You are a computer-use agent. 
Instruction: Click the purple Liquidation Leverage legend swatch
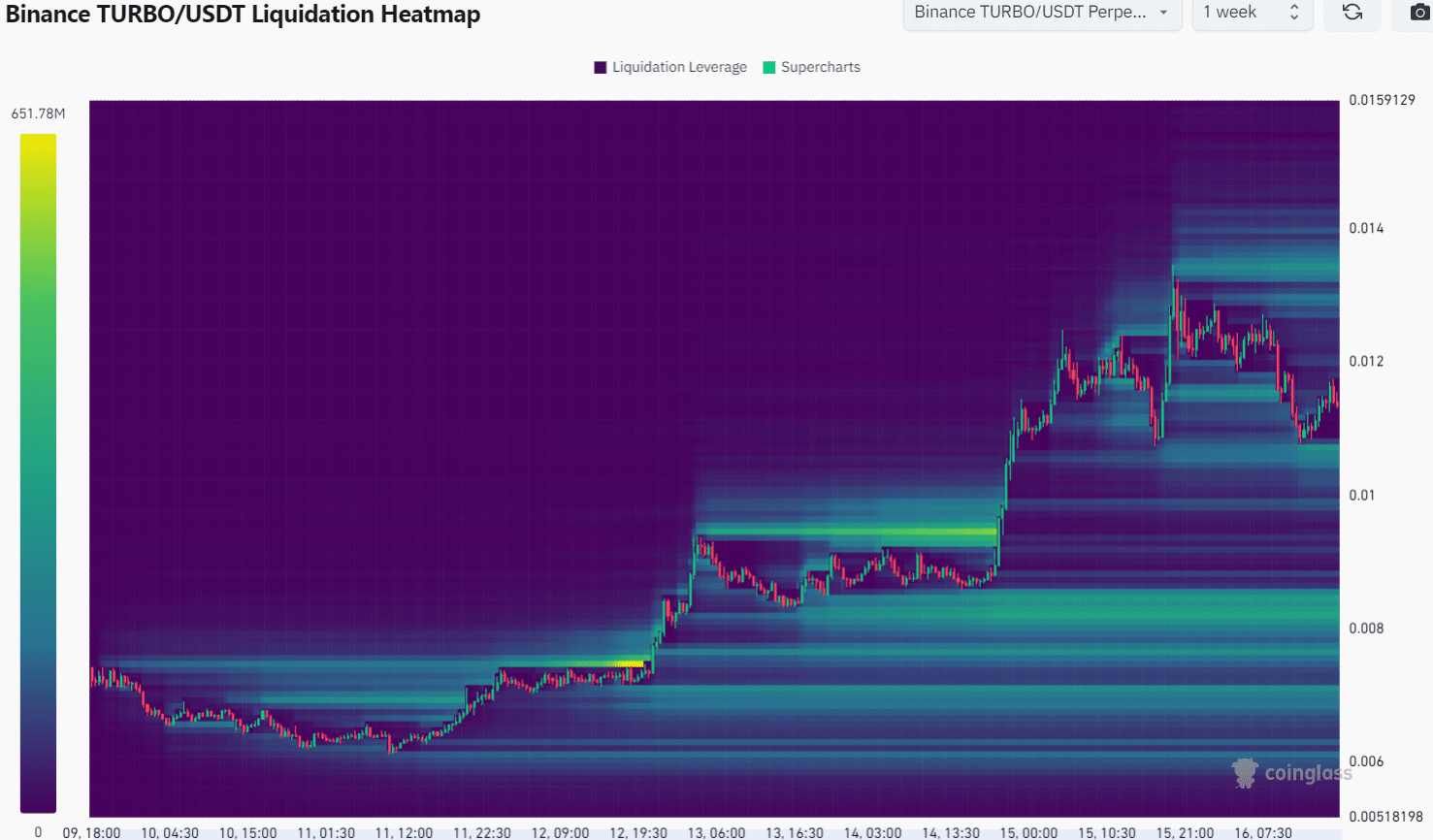(x=601, y=67)
